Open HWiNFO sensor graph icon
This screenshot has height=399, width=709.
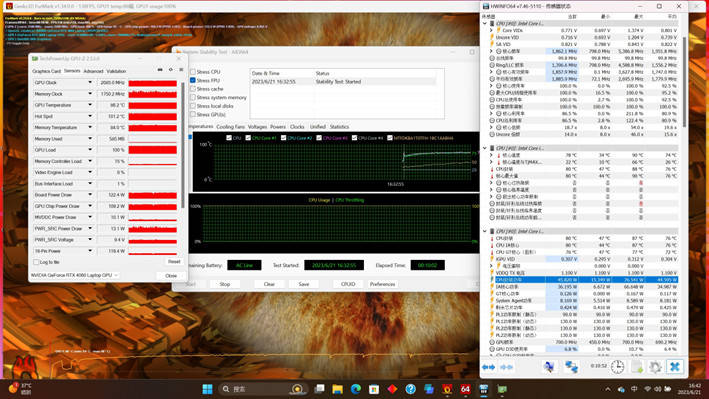tap(549, 366)
